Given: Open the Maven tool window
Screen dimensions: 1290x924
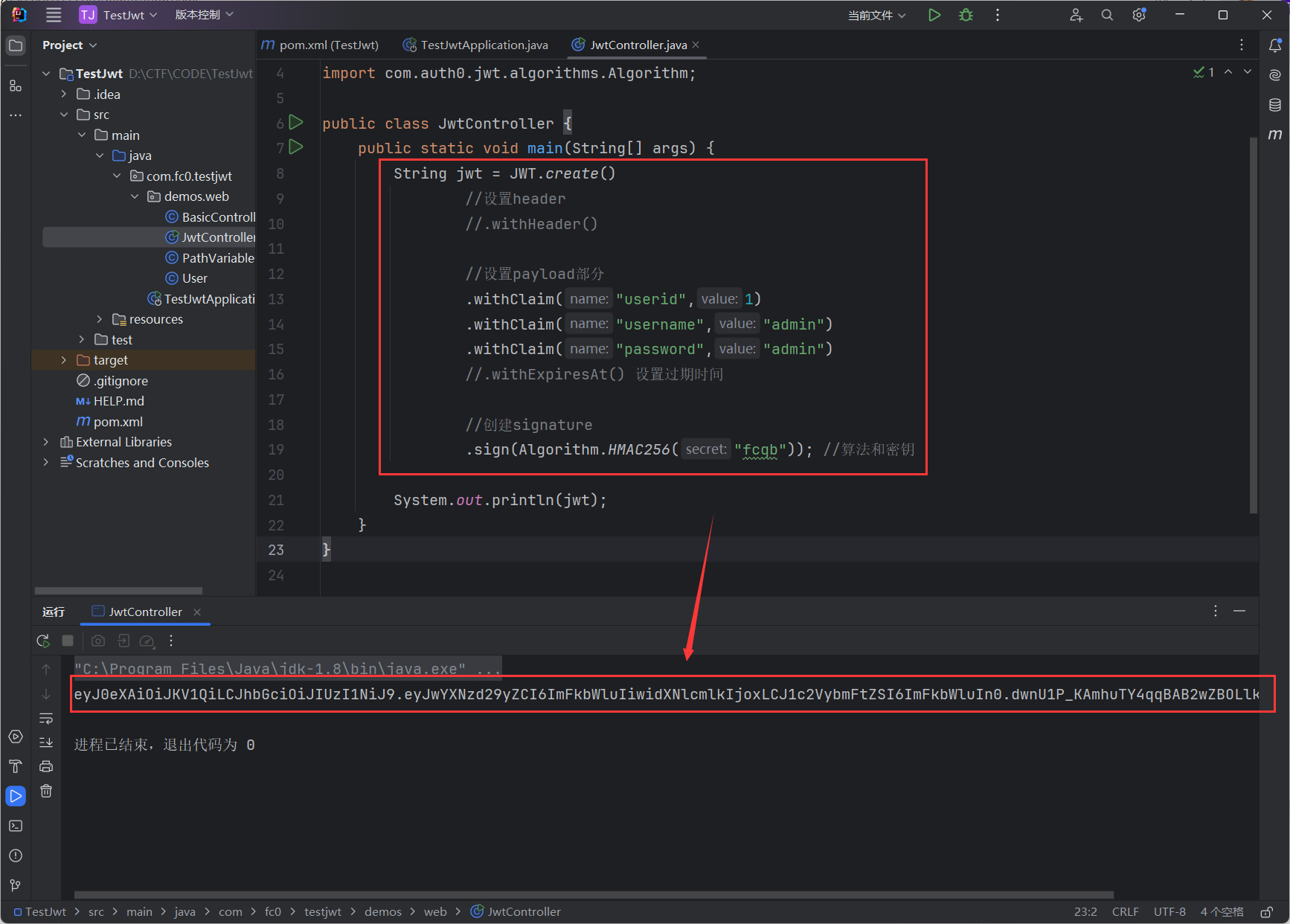Looking at the screenshot, I should (x=1274, y=135).
